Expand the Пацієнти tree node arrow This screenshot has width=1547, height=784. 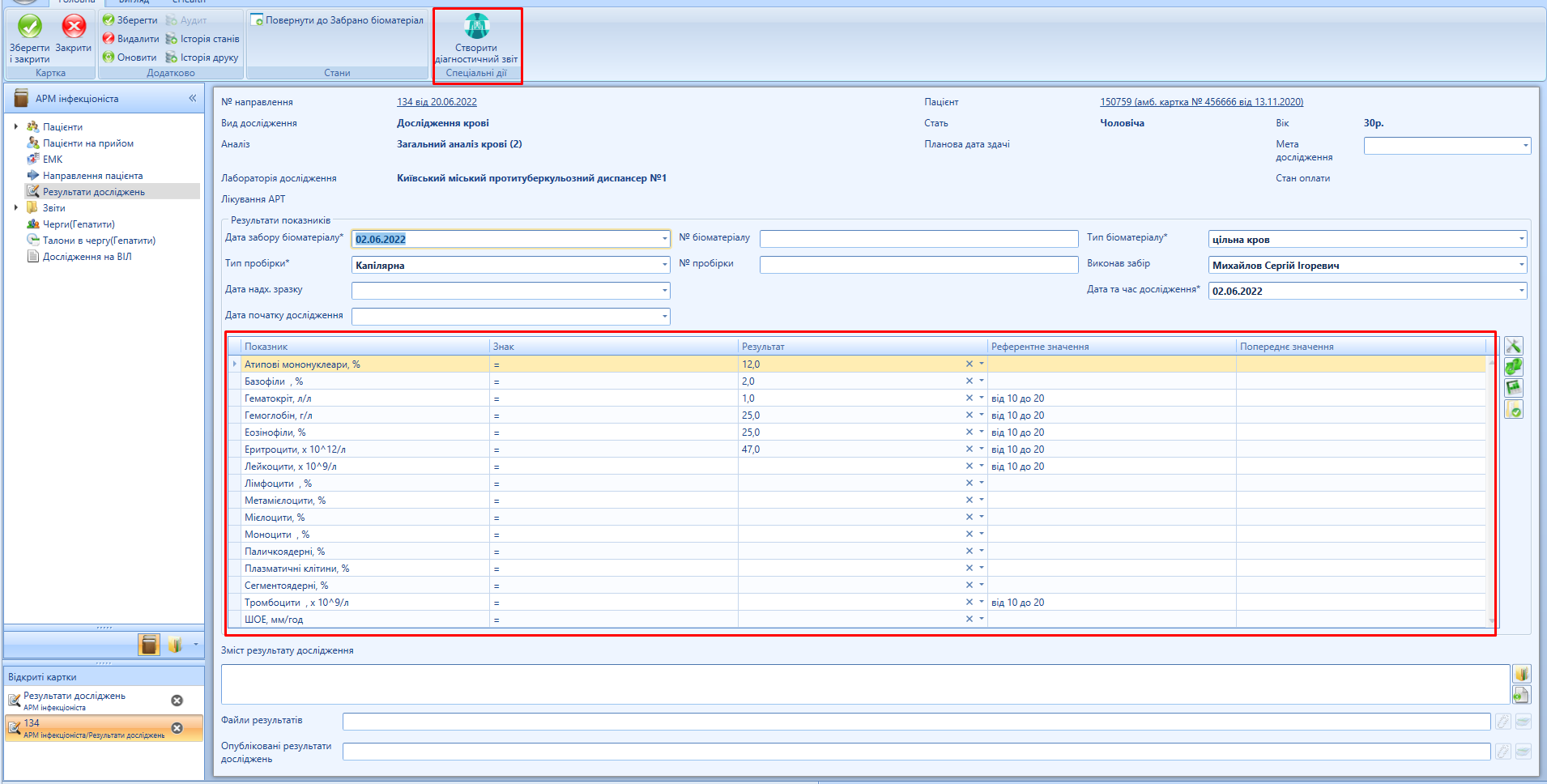tap(16, 126)
